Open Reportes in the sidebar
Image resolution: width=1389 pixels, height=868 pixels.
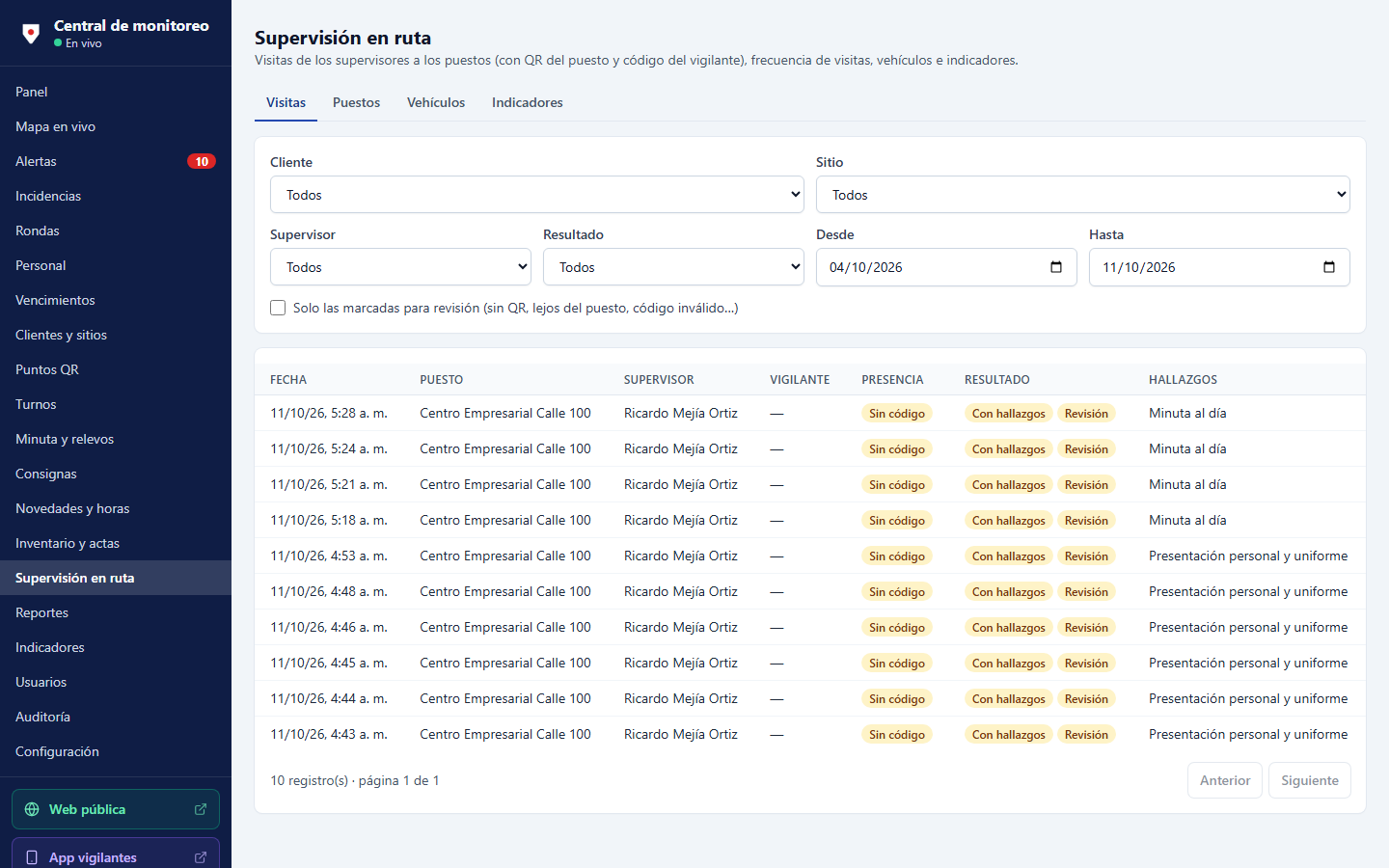(x=116, y=612)
